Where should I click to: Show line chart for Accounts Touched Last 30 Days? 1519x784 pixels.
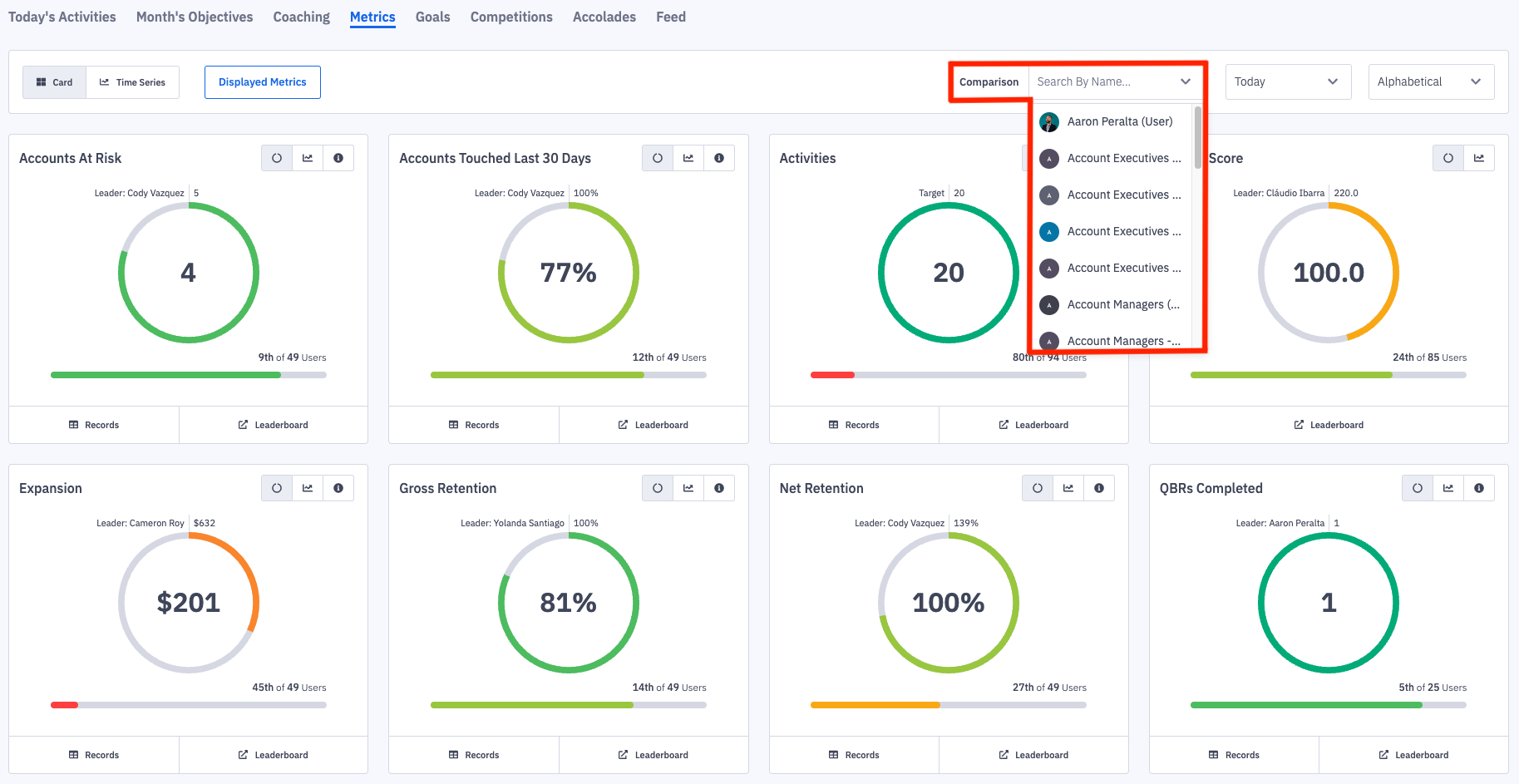[x=688, y=158]
